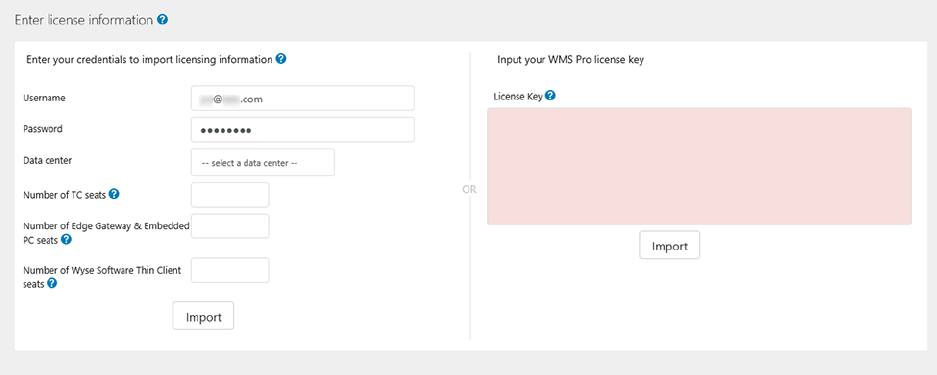This screenshot has width=937, height=375.
Task: Click the Data center label text
Action: 48,161
